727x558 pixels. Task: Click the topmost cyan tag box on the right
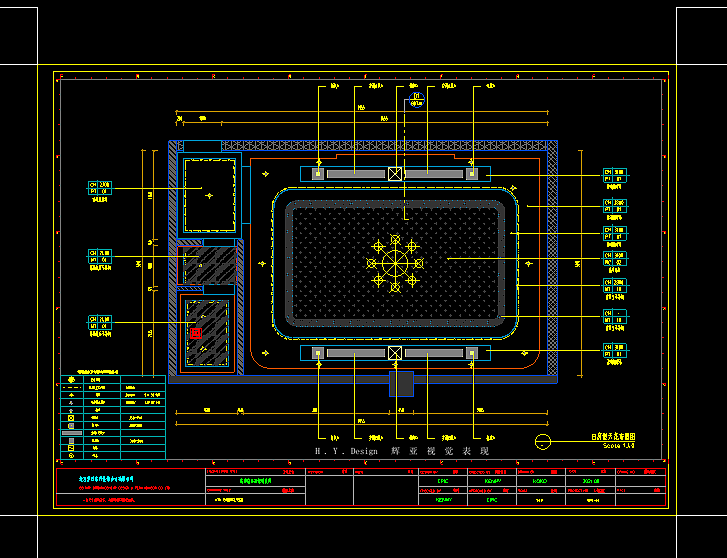[x=615, y=175]
